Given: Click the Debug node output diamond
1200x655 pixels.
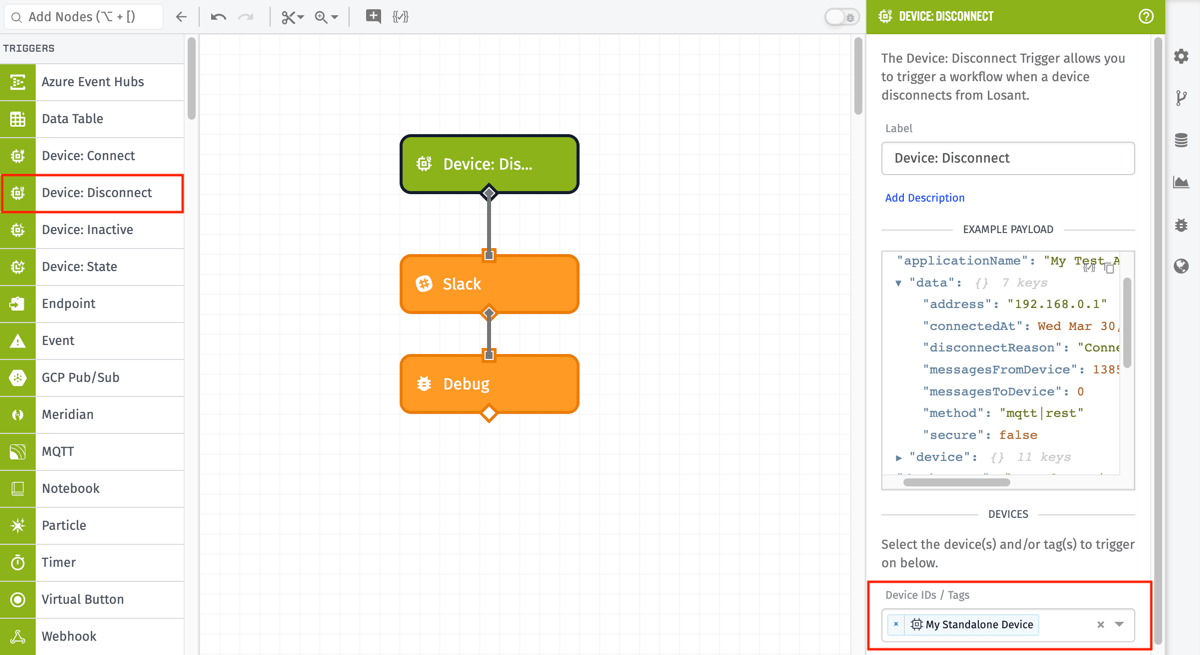Looking at the screenshot, I should 489,412.
